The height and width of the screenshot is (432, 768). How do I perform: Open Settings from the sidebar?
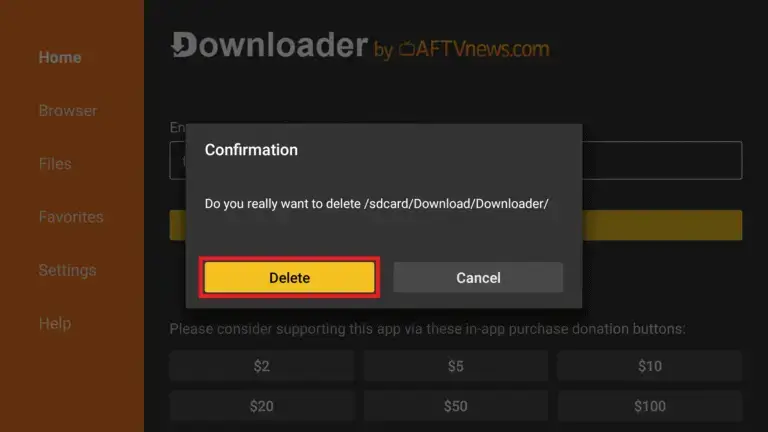[x=67, y=270]
